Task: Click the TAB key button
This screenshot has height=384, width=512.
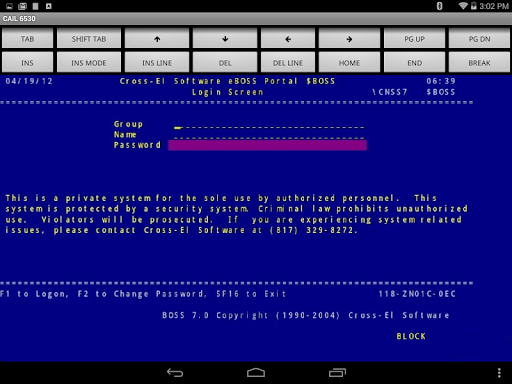Action: pos(27,39)
